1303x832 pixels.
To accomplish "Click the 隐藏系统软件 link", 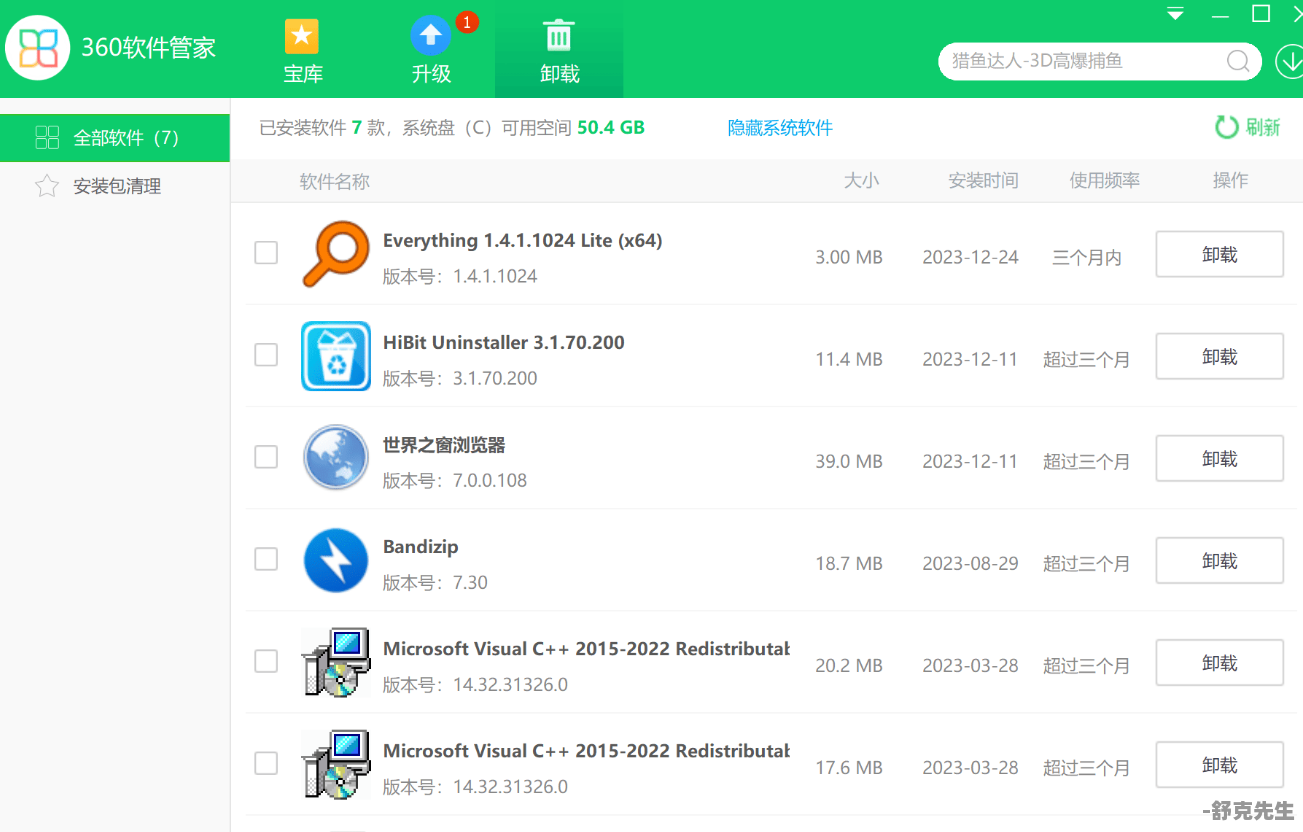I will pos(780,128).
